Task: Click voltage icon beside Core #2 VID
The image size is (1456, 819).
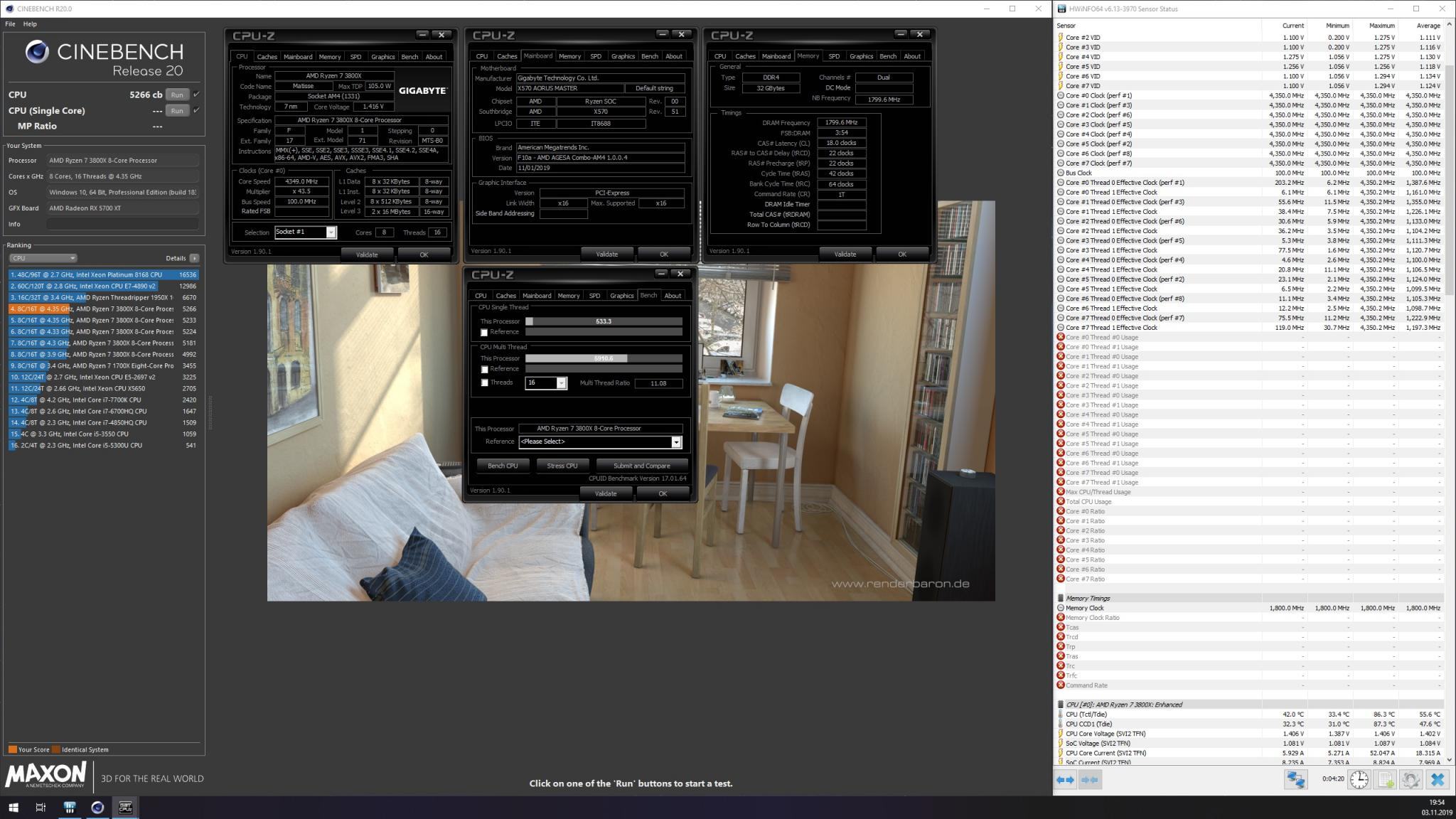Action: coord(1061,38)
